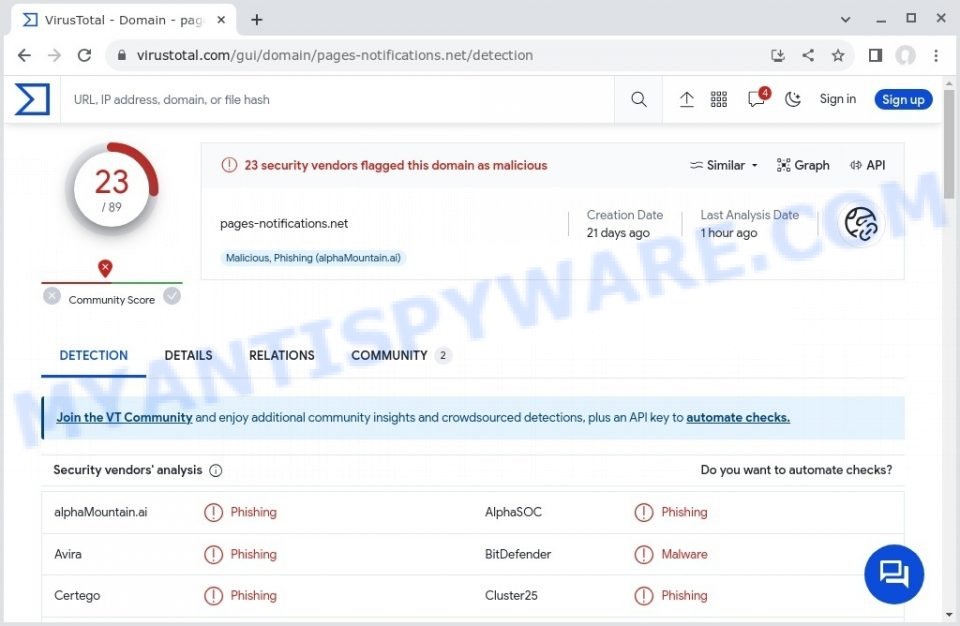Click the share icon in the address bar

pyautogui.click(x=808, y=55)
